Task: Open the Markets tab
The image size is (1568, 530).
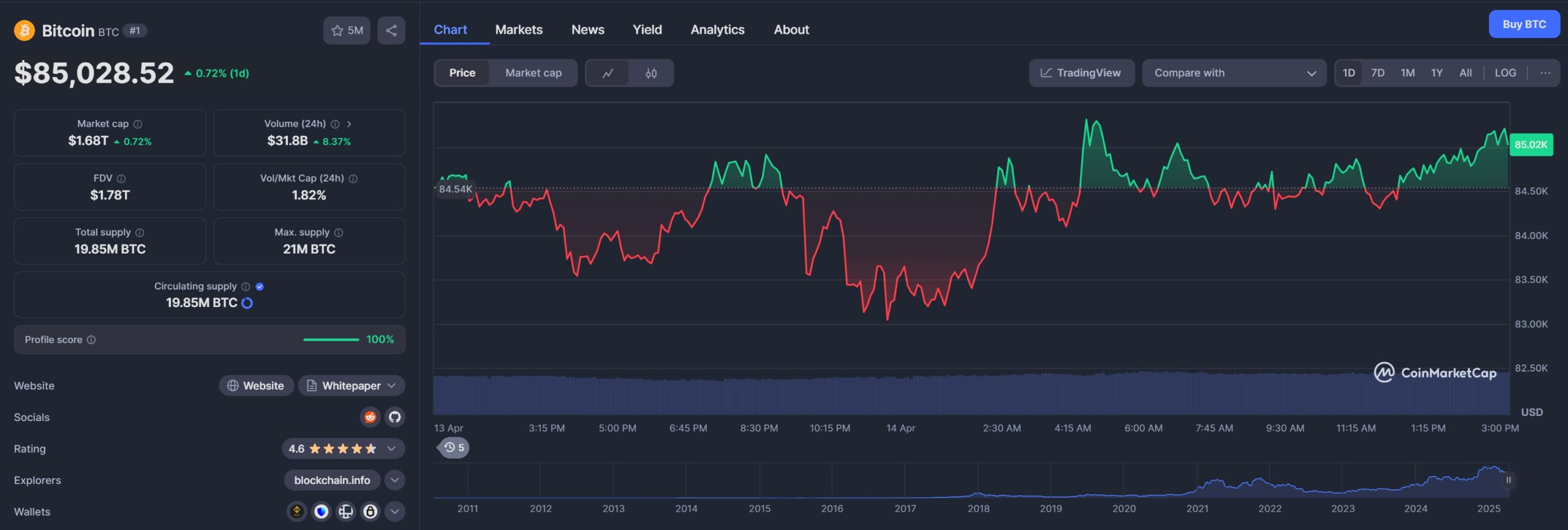Action: click(x=519, y=29)
